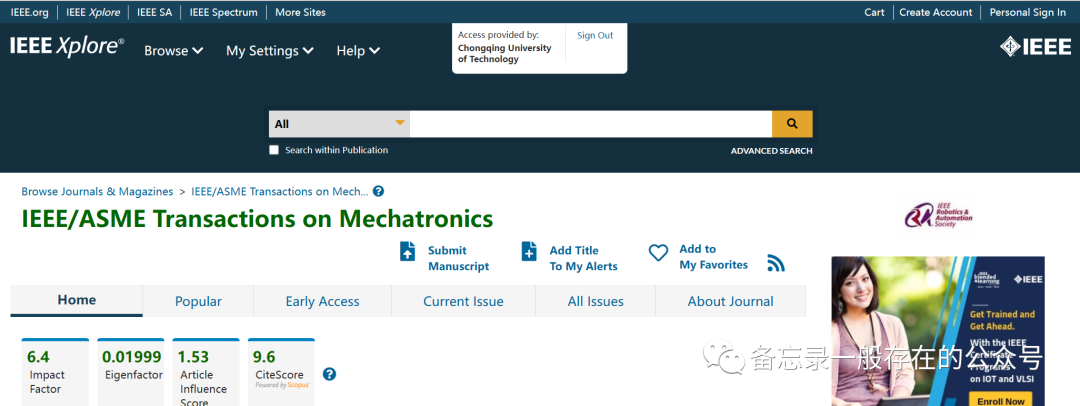Toggle Search within Publication checkbox
This screenshot has width=1080, height=406.
tap(274, 150)
